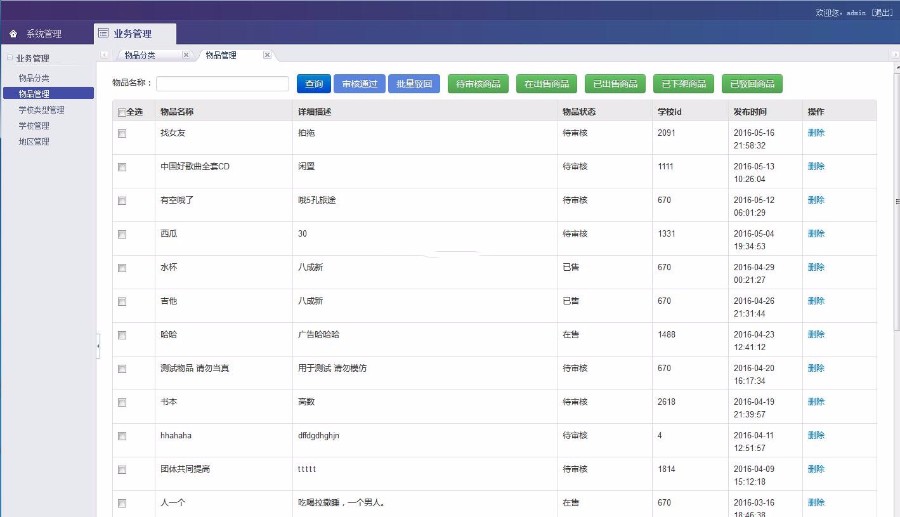Viewport: 900px width, 517px height.
Task: Close the 物品分类 tab
Action: [x=186, y=55]
